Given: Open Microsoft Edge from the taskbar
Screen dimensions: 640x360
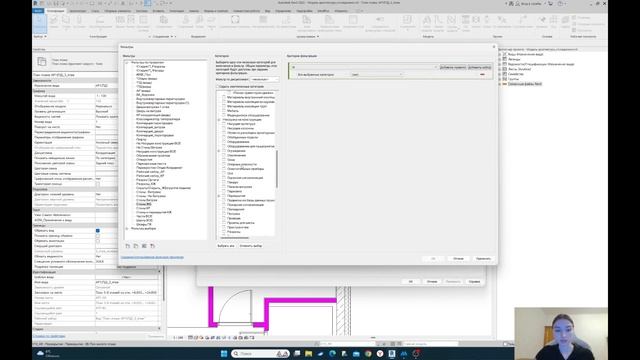Looking at the screenshot, I should tap(332, 353).
